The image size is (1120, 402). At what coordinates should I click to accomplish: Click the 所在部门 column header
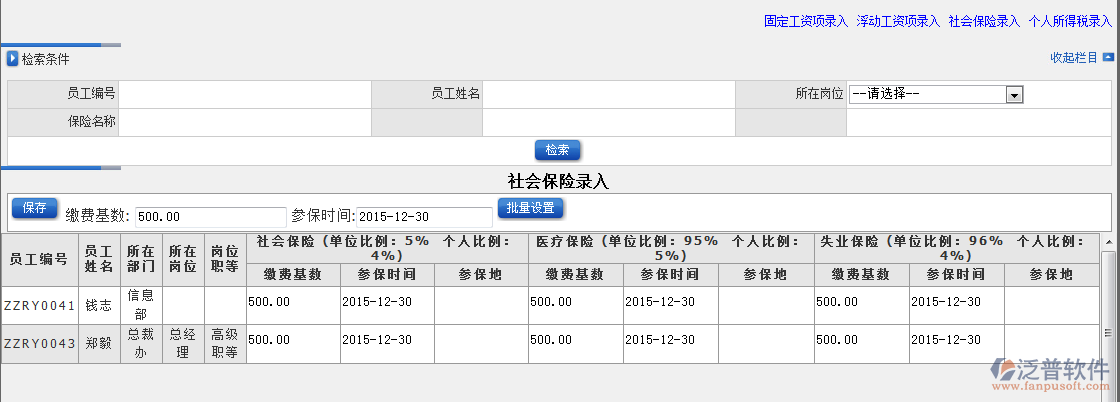pos(141,259)
